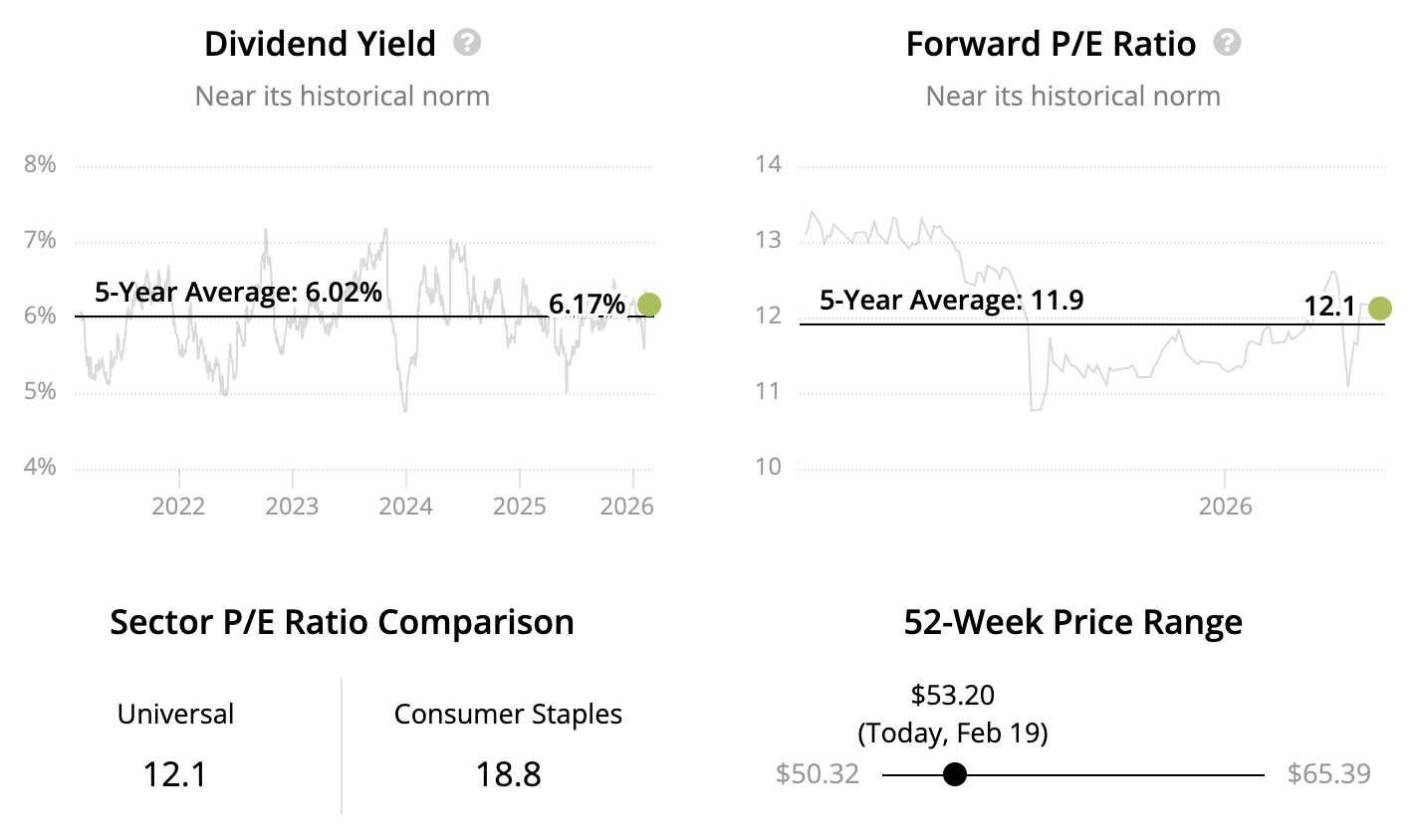The height and width of the screenshot is (840, 1420).
Task: Click the 5-Year Average: 6.02% label
Action: 238,292
